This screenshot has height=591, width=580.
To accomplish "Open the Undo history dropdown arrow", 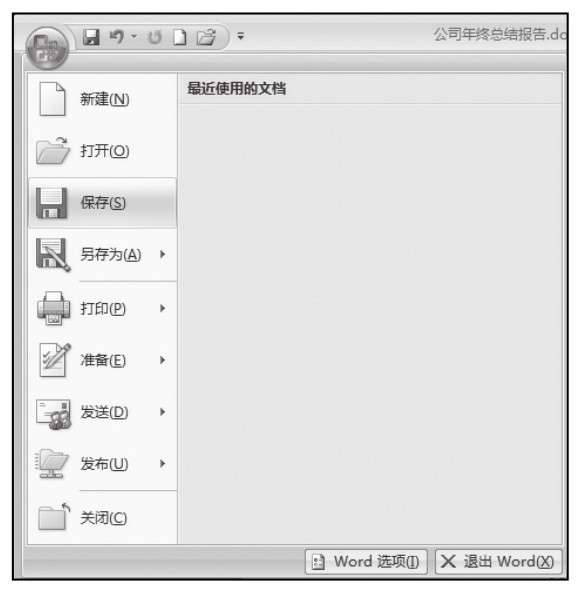I will pyautogui.click(x=133, y=37).
